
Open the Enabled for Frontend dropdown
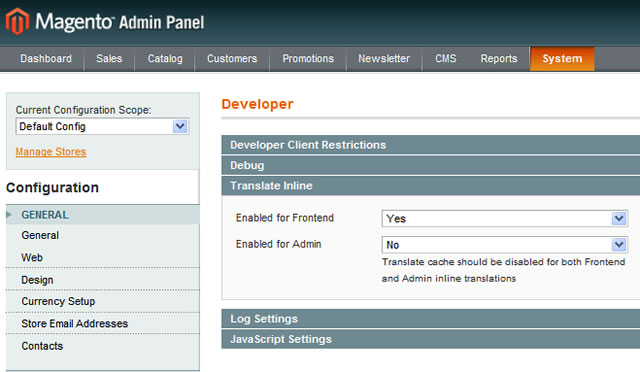pyautogui.click(x=504, y=218)
